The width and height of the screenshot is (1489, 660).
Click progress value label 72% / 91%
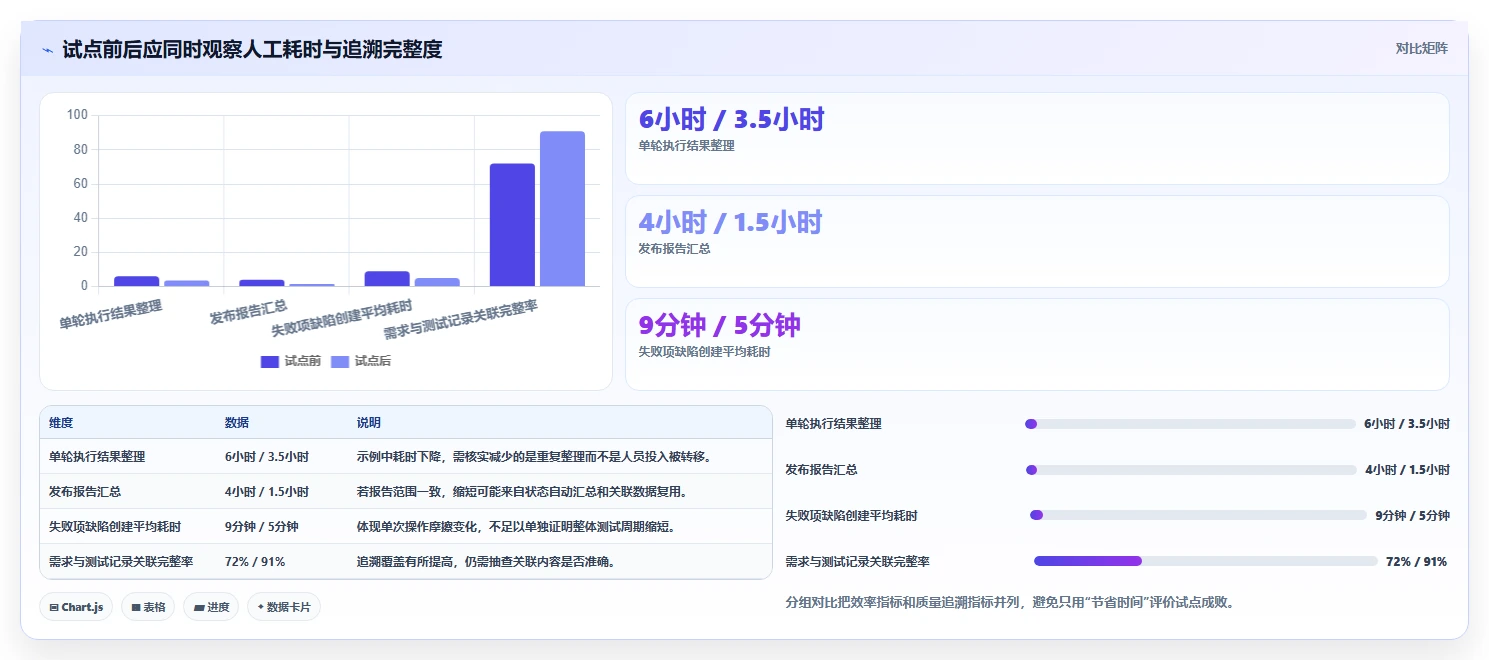1416,562
